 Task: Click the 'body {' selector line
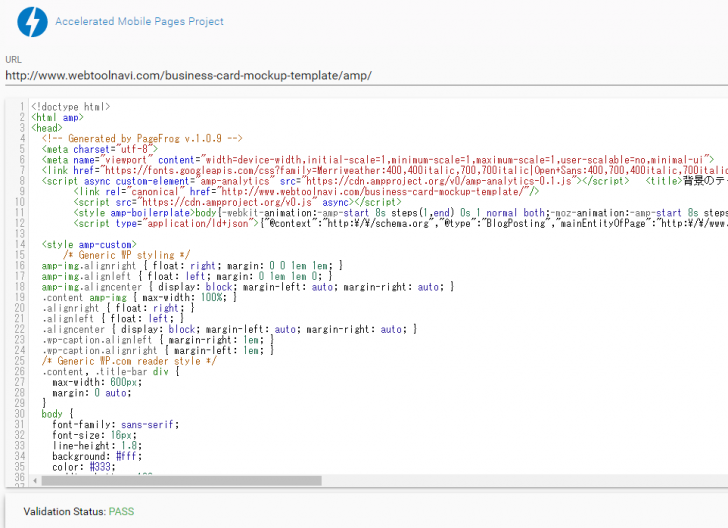tap(58, 414)
